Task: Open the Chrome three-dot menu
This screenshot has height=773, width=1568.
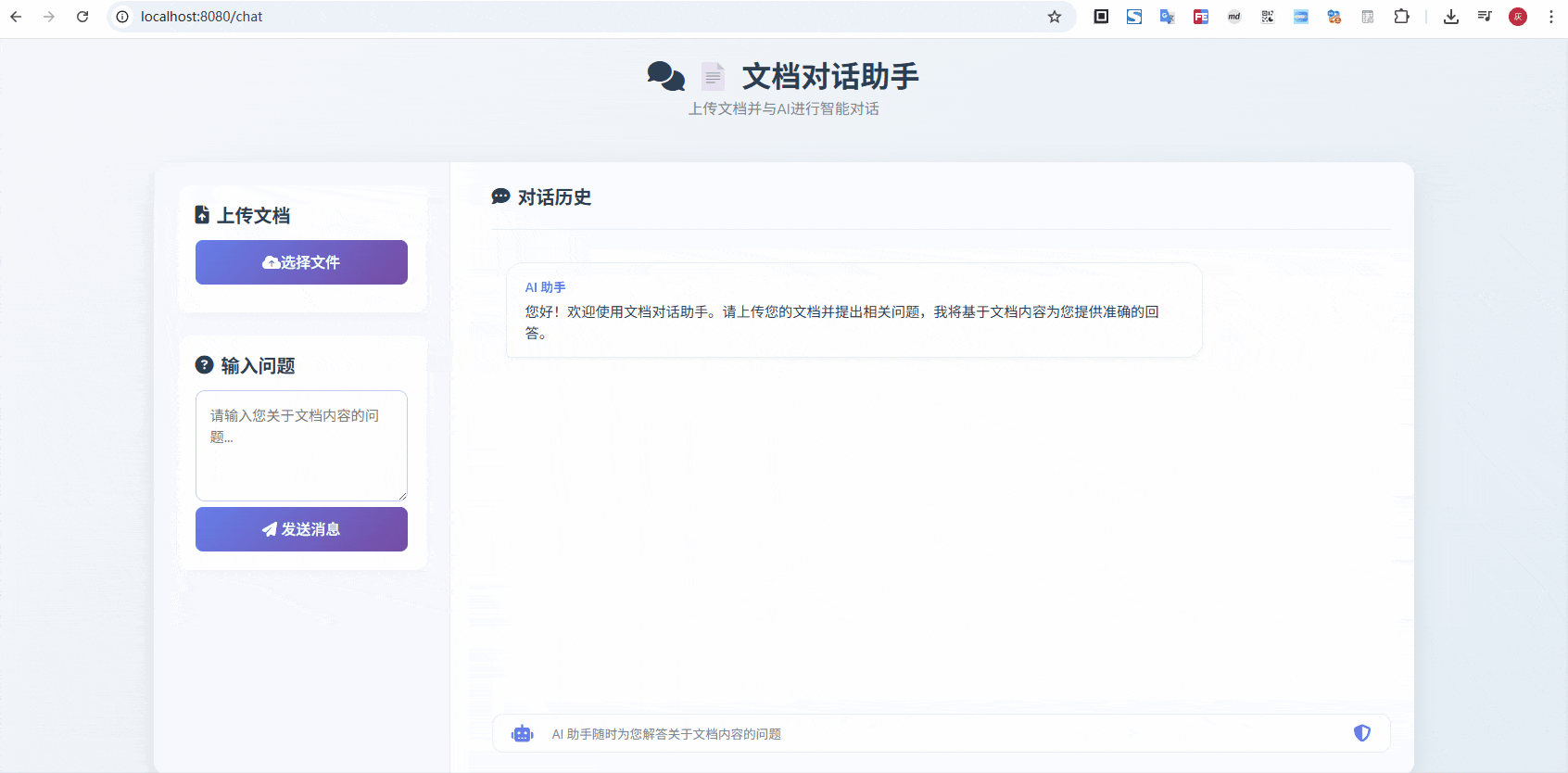Action: pyautogui.click(x=1551, y=17)
